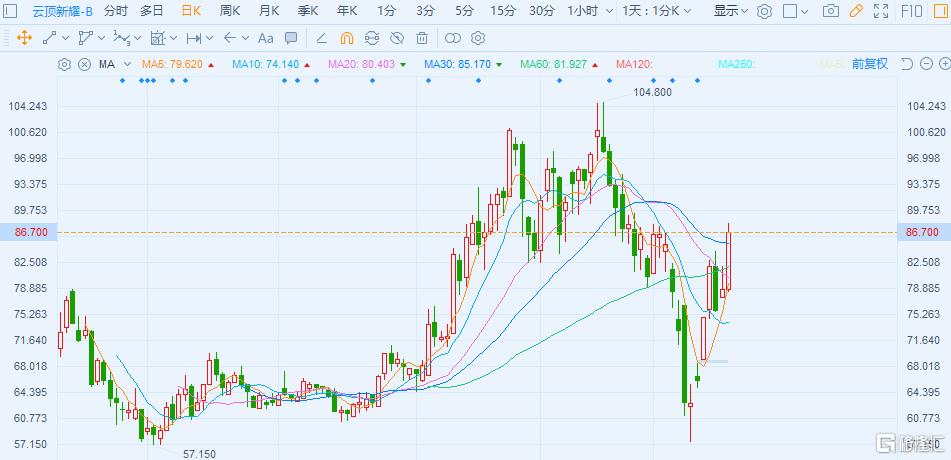
Task: Open the F10 company info
Action: click(x=914, y=12)
